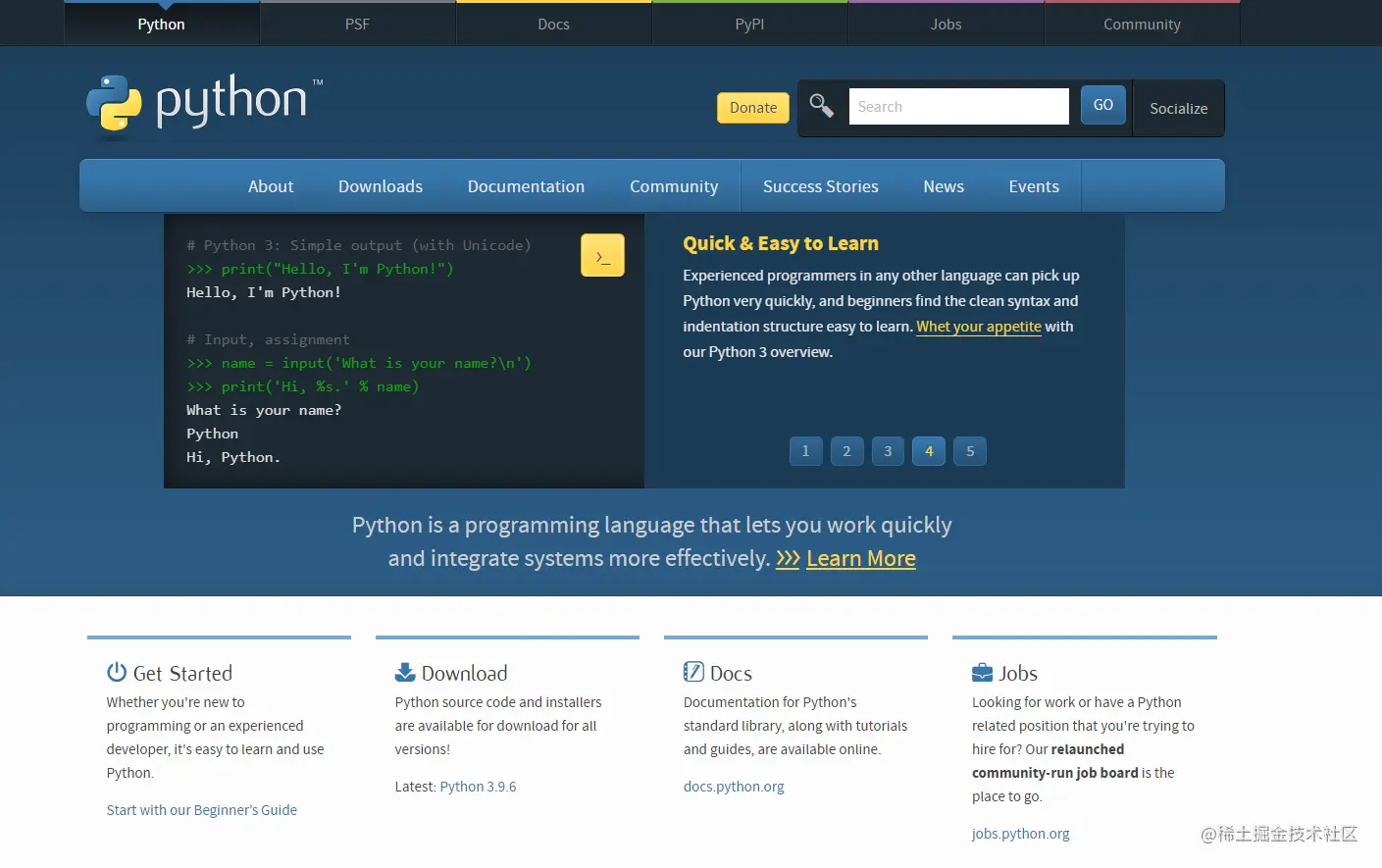Image resolution: width=1382 pixels, height=868 pixels.
Task: Open the Docs top tab
Action: (x=554, y=24)
